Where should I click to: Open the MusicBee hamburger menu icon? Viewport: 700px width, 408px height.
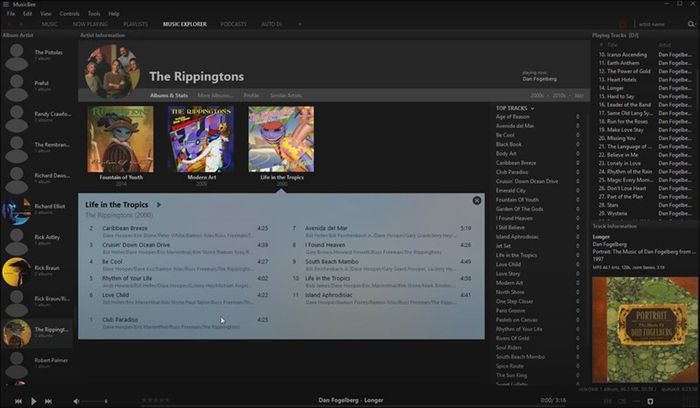[6, 4]
